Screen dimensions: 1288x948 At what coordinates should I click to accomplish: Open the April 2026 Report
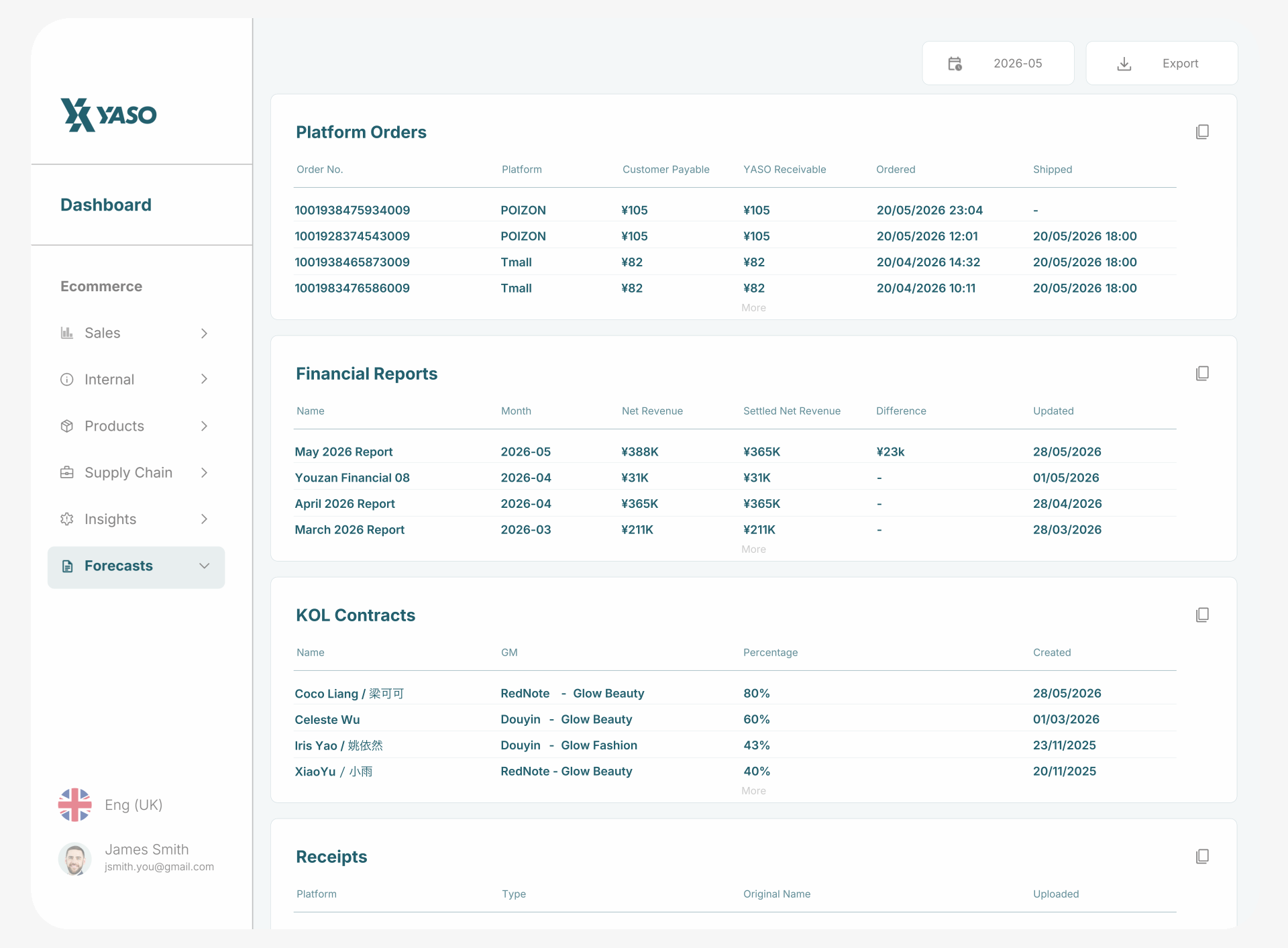coord(345,504)
